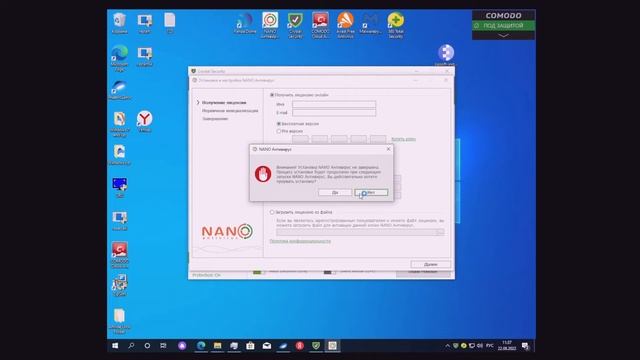Click the first Pro license key box
Image resolution: width=640 pixels, height=360 pixels.
click(300, 139)
